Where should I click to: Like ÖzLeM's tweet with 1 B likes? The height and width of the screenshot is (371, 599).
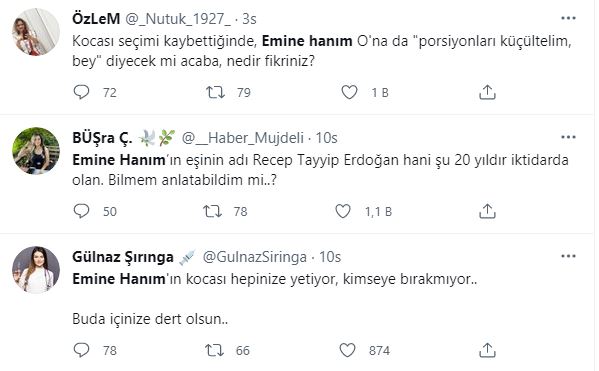click(x=349, y=92)
